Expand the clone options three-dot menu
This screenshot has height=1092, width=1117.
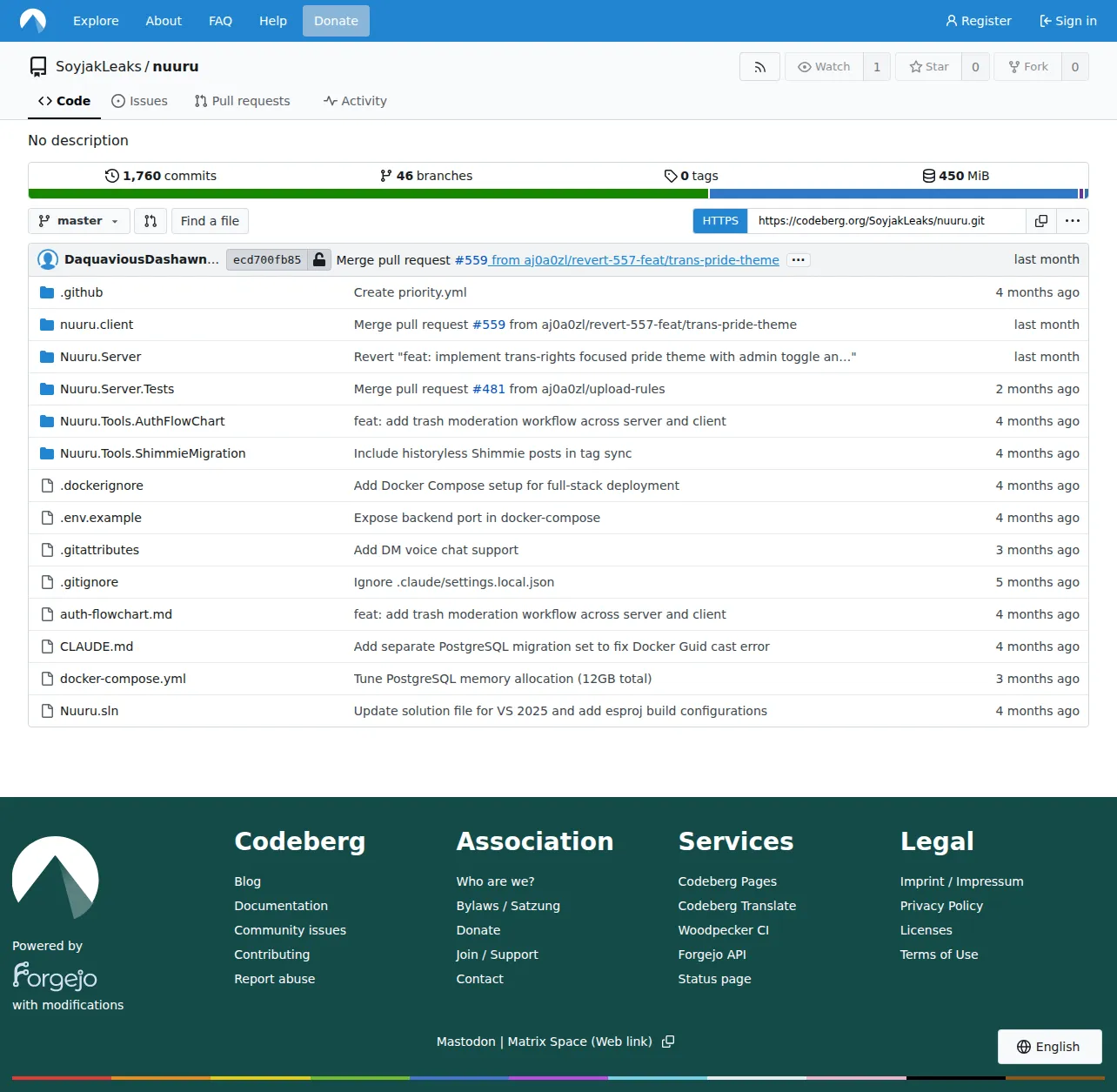[1073, 221]
